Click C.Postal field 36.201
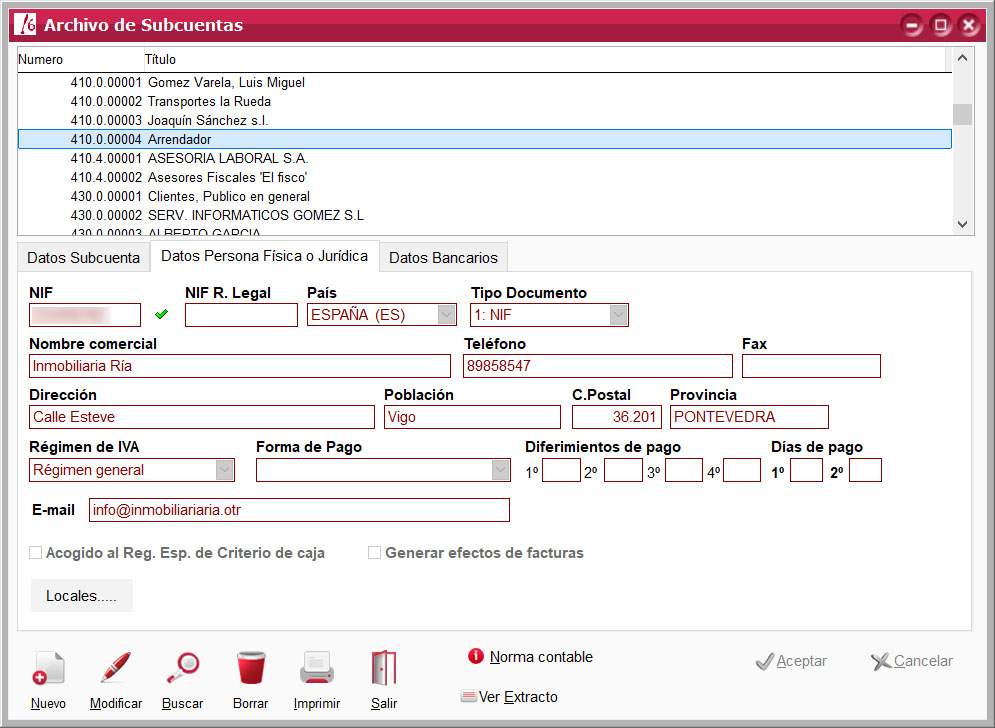Screen dimensions: 995x728 (x=617, y=417)
